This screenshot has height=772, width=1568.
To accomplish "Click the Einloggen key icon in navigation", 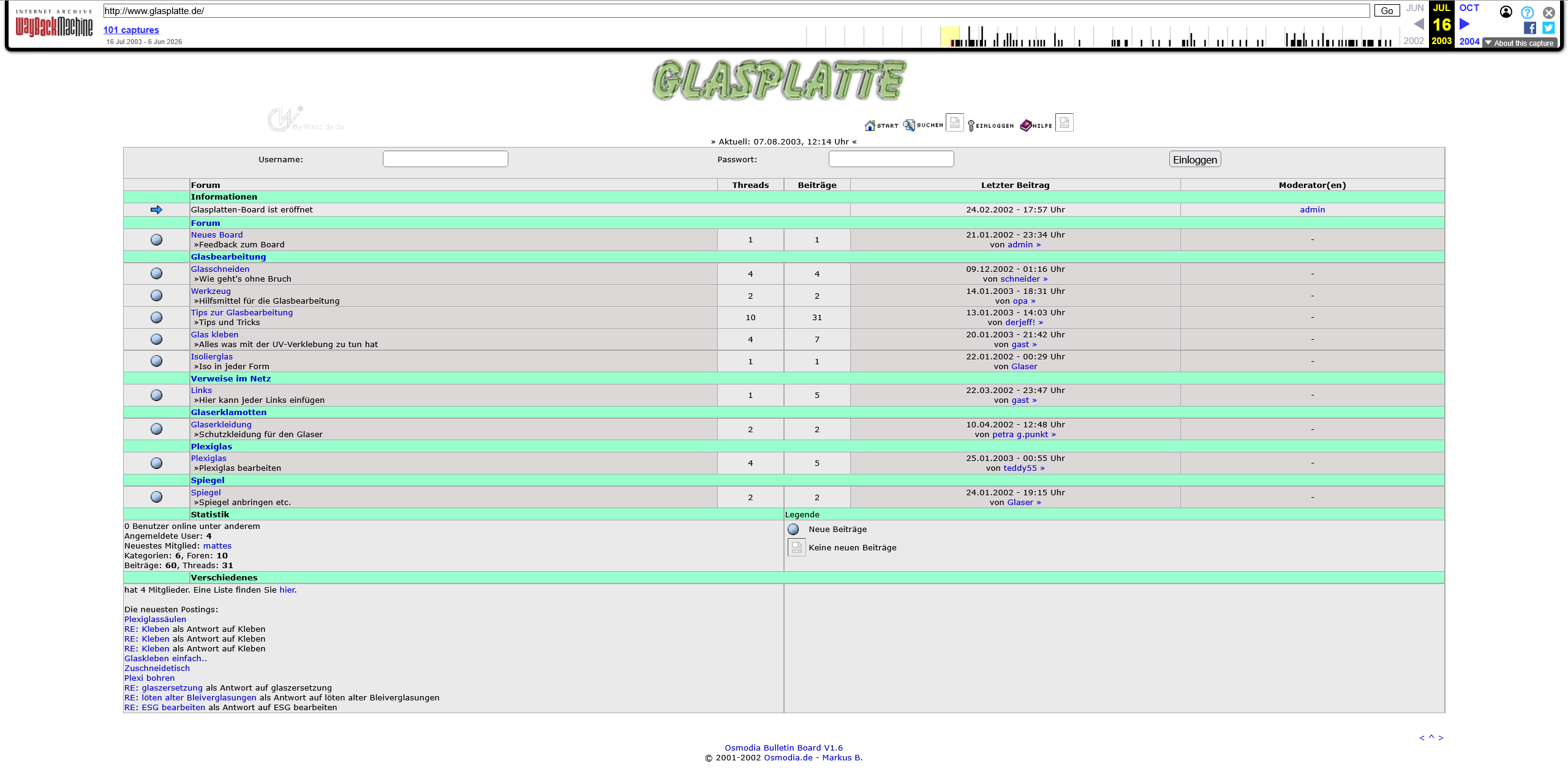I will coord(990,125).
